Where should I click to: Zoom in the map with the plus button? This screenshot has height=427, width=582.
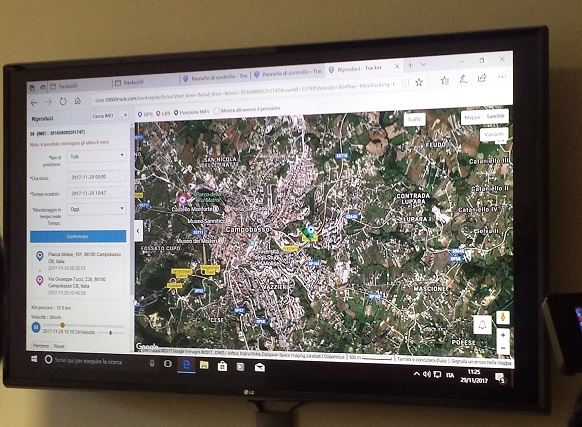(x=503, y=335)
